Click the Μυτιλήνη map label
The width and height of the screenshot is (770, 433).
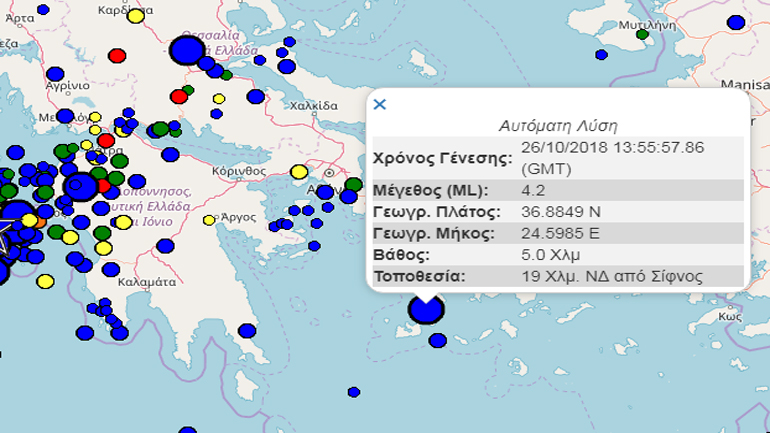coord(647,25)
